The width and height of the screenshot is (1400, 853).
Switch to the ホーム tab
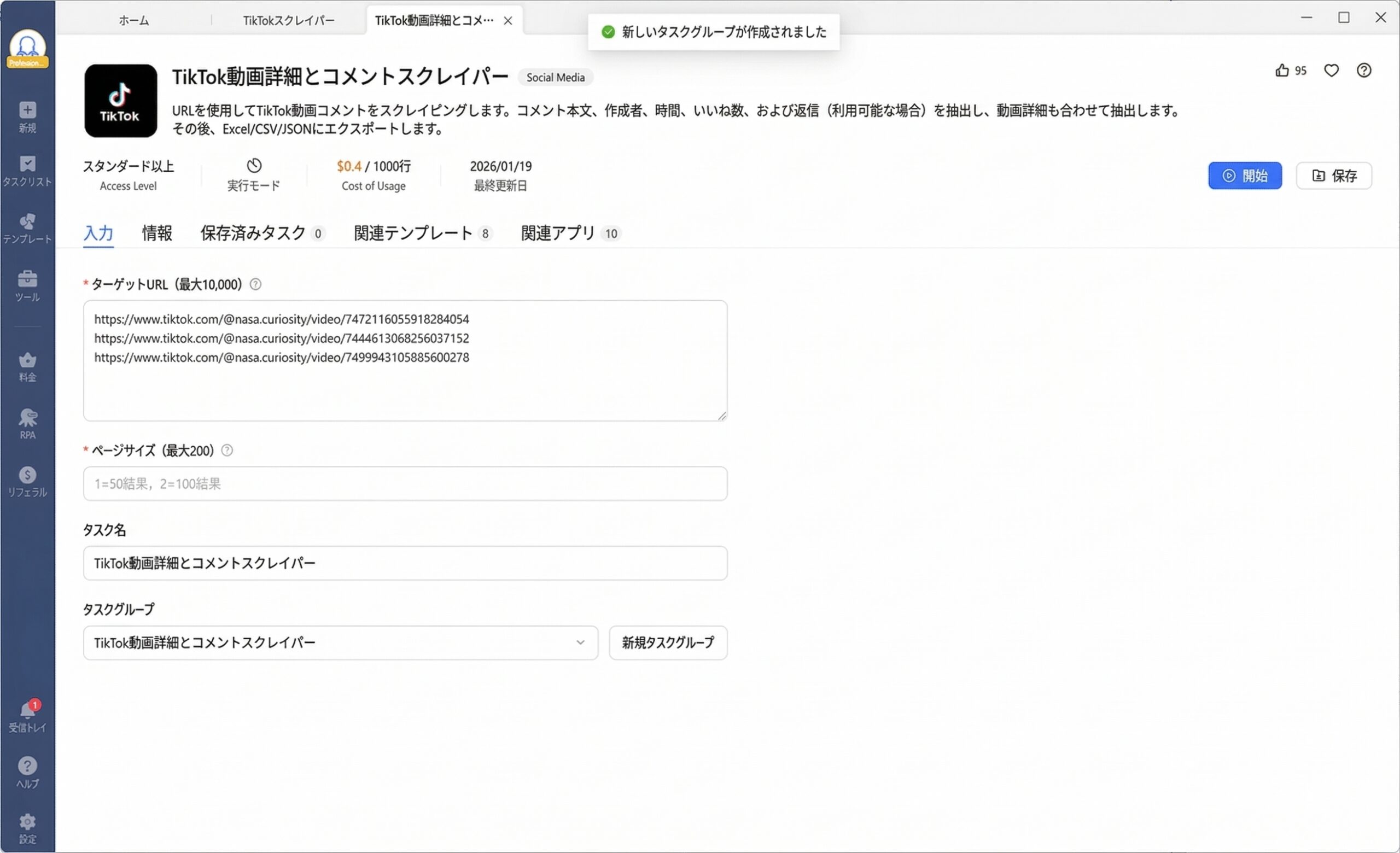tap(134, 20)
